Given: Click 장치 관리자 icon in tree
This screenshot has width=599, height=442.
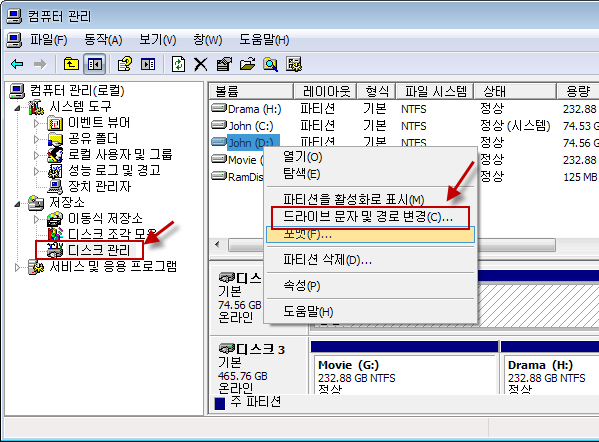Looking at the screenshot, I should coord(55,186).
